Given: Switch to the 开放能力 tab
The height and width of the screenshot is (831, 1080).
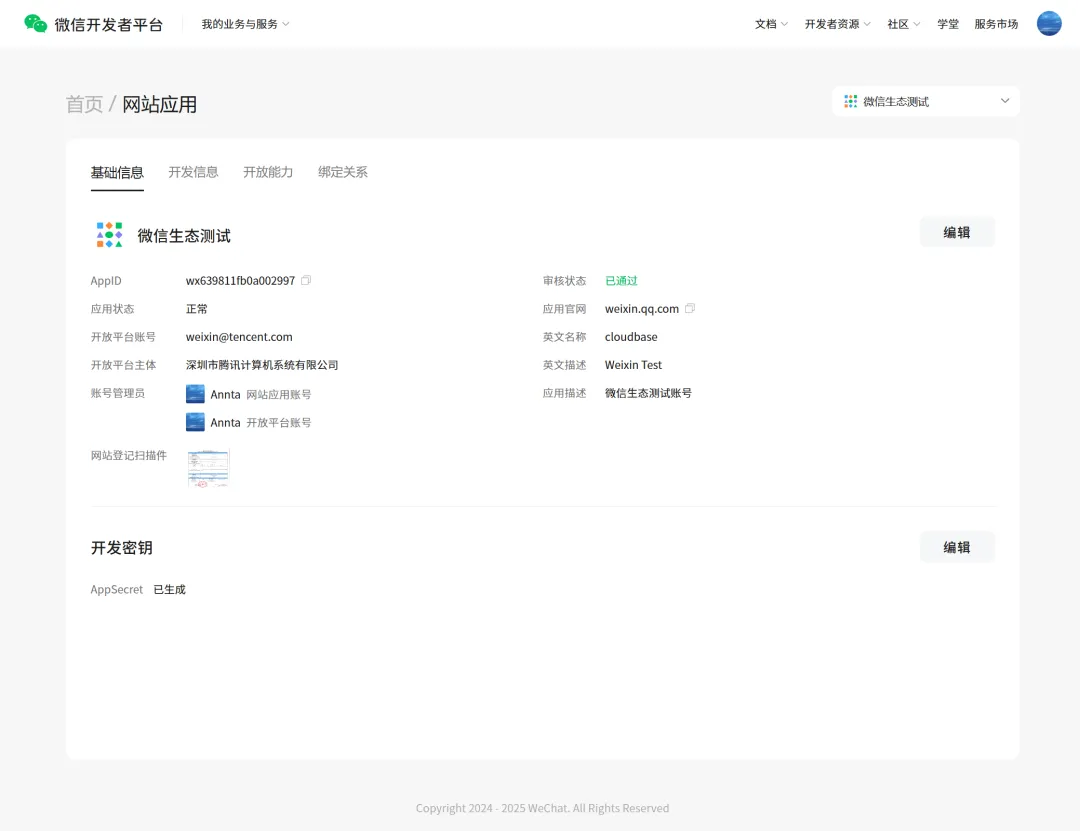Looking at the screenshot, I should [x=268, y=172].
